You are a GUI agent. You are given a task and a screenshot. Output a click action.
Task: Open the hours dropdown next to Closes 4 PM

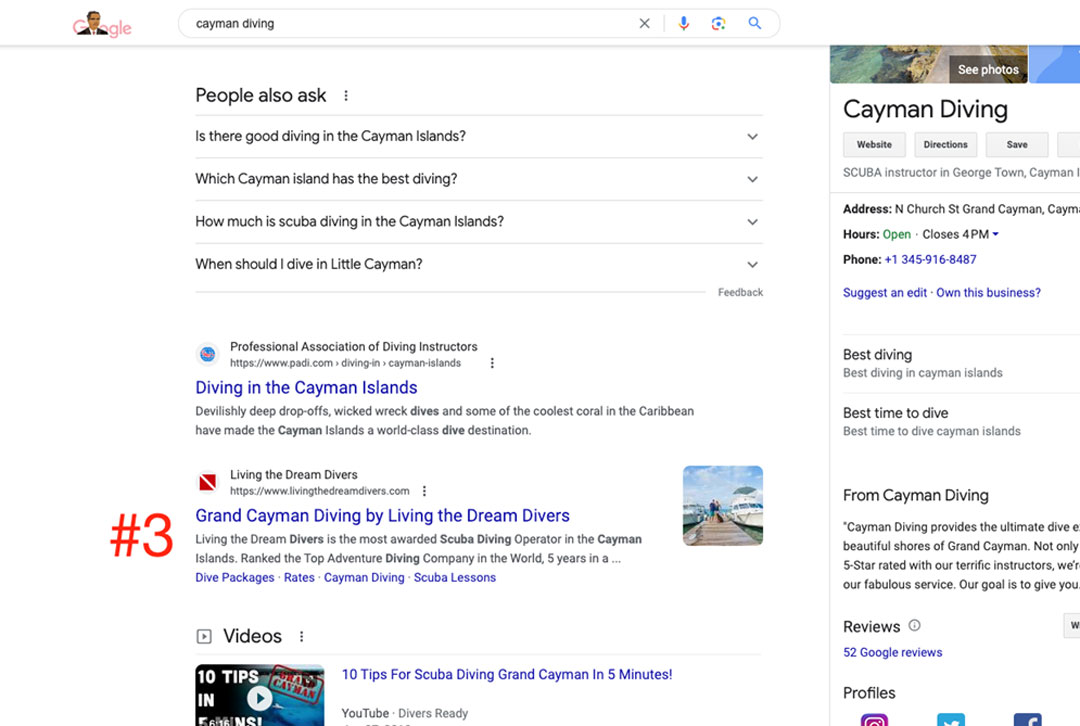995,234
